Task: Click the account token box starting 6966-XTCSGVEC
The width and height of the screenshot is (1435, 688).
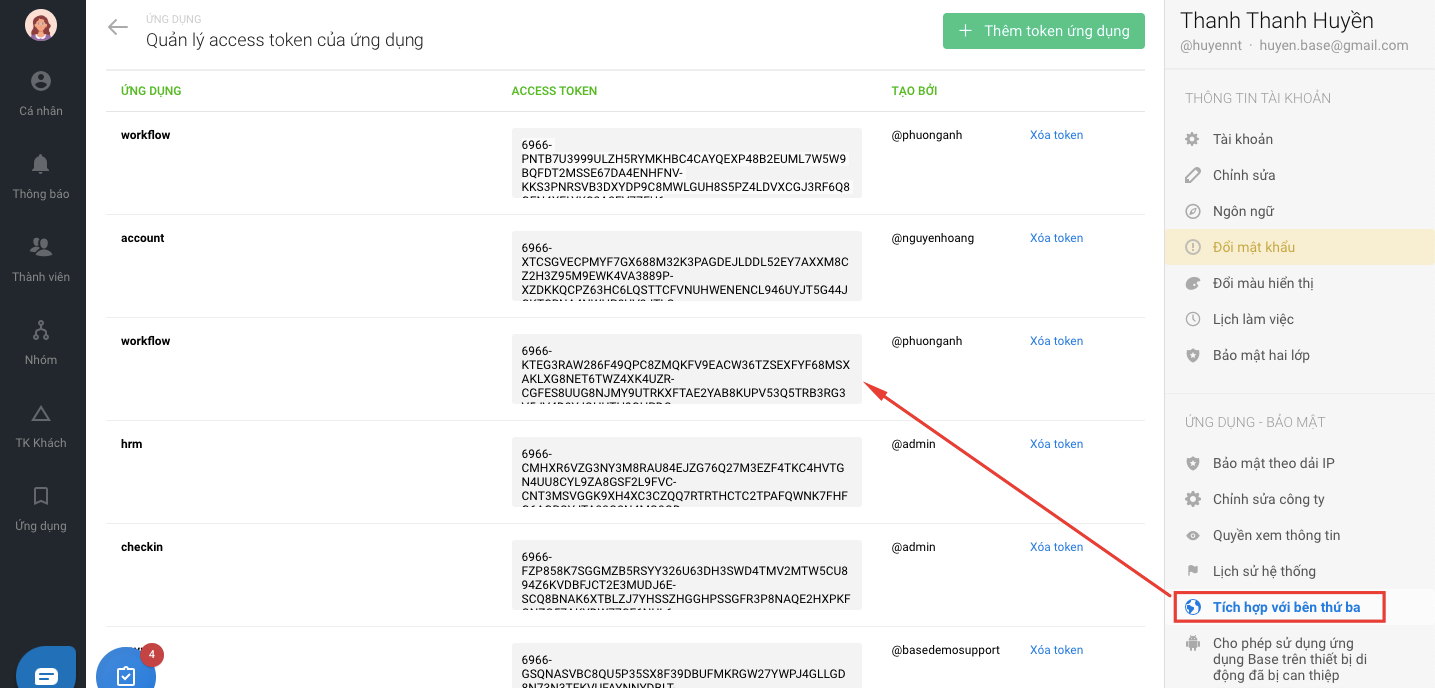Action: [x=686, y=265]
